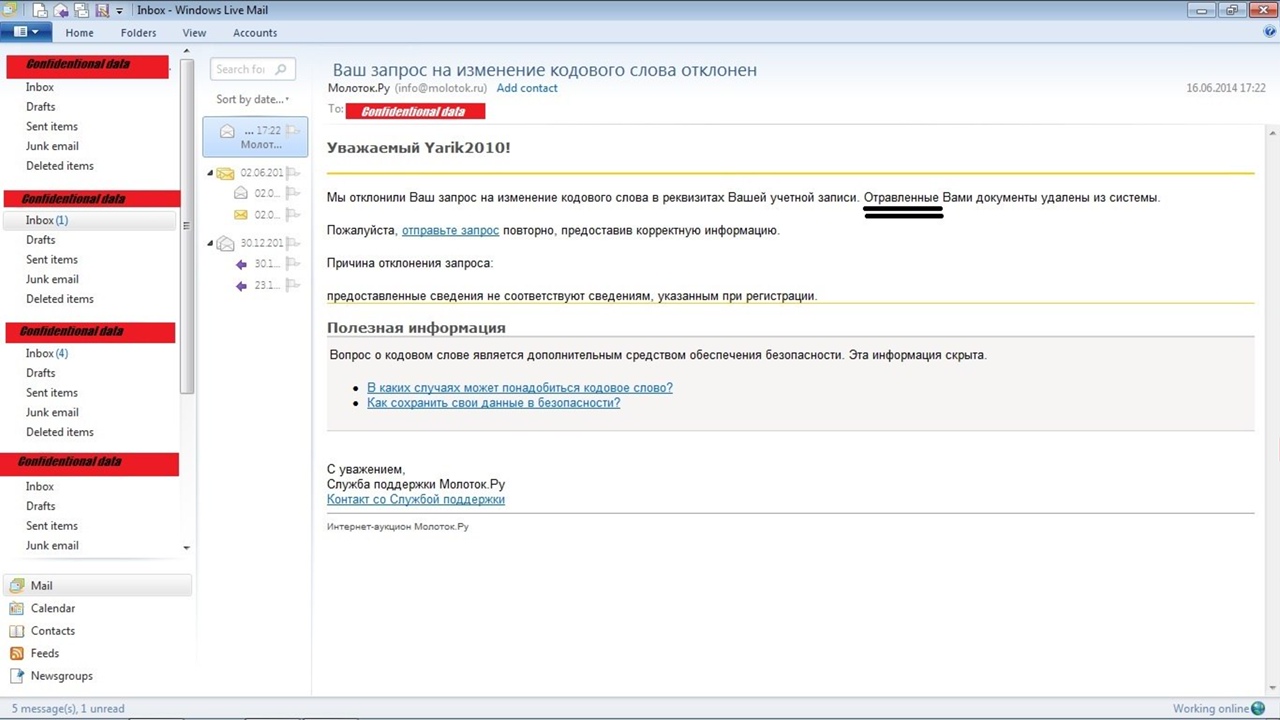This screenshot has height=720, width=1280.
Task: Click the search magnifier icon
Action: (x=281, y=69)
